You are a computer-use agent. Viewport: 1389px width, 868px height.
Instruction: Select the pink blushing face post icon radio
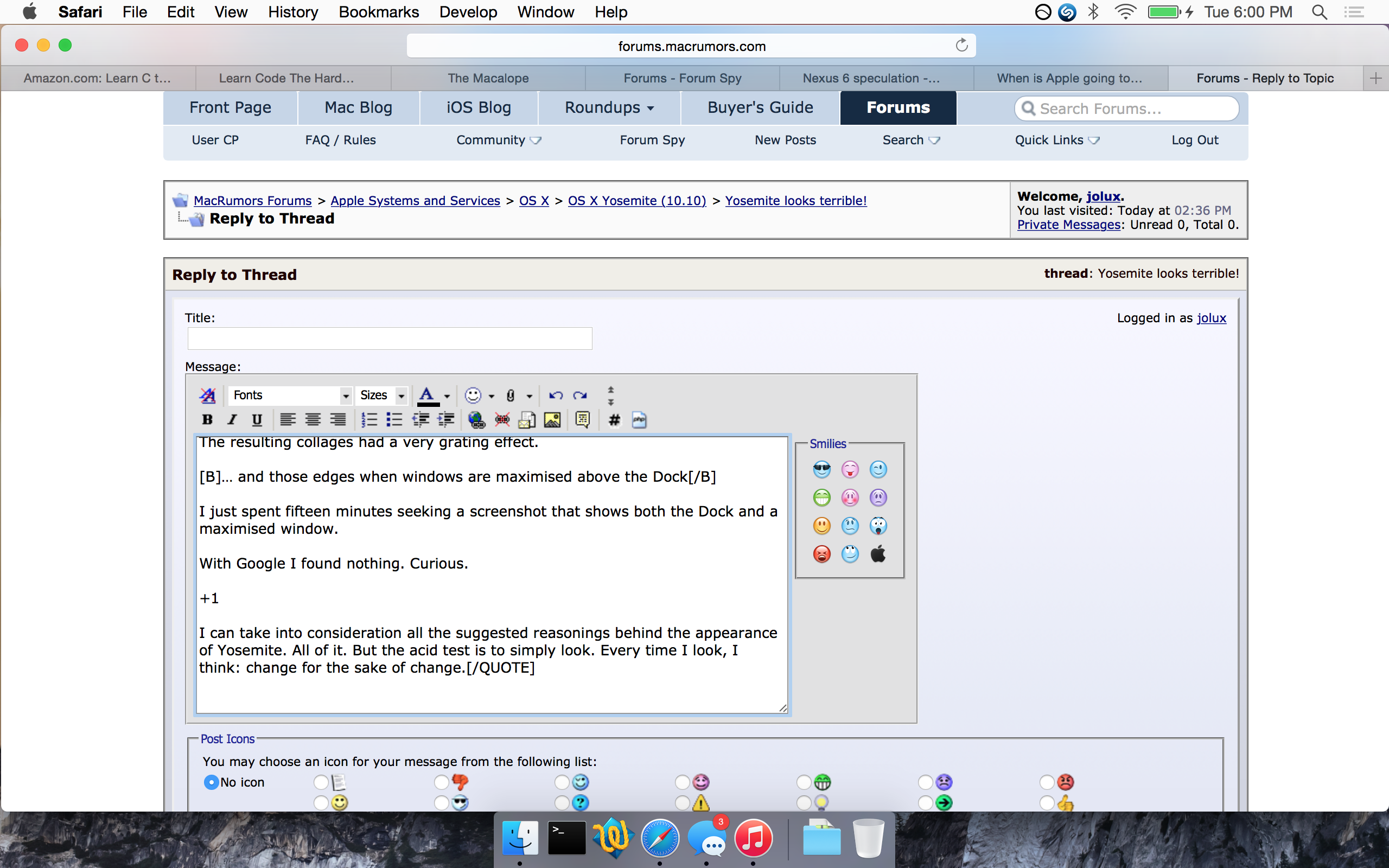point(683,782)
